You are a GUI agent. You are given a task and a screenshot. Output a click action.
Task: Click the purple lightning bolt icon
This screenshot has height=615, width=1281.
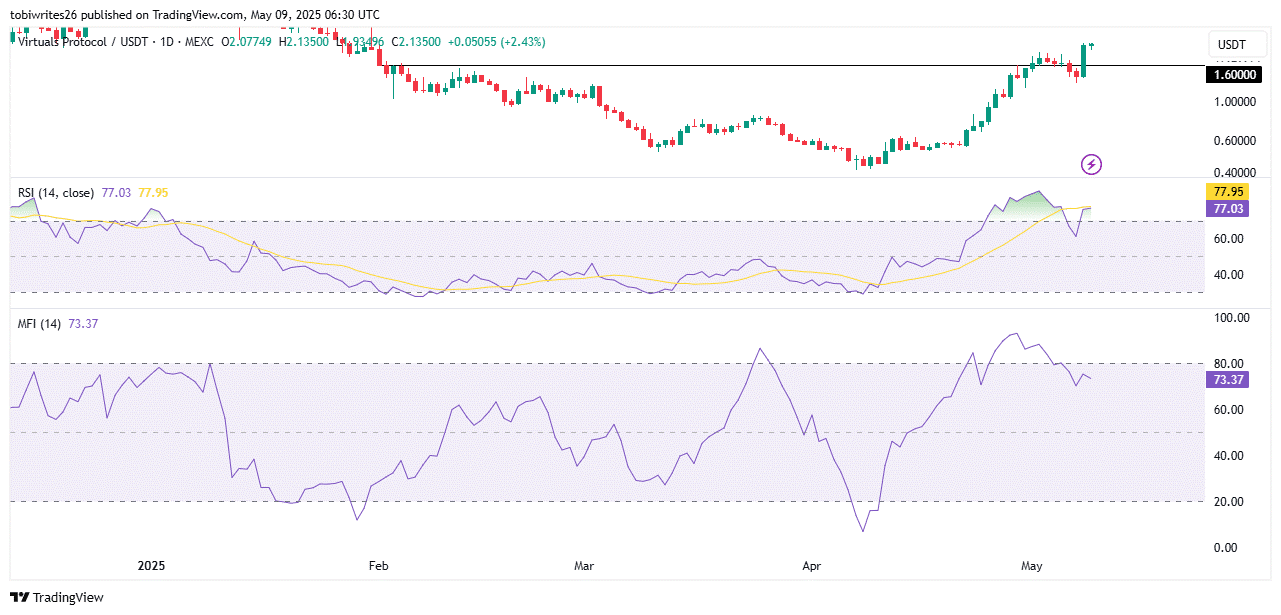[x=1091, y=164]
